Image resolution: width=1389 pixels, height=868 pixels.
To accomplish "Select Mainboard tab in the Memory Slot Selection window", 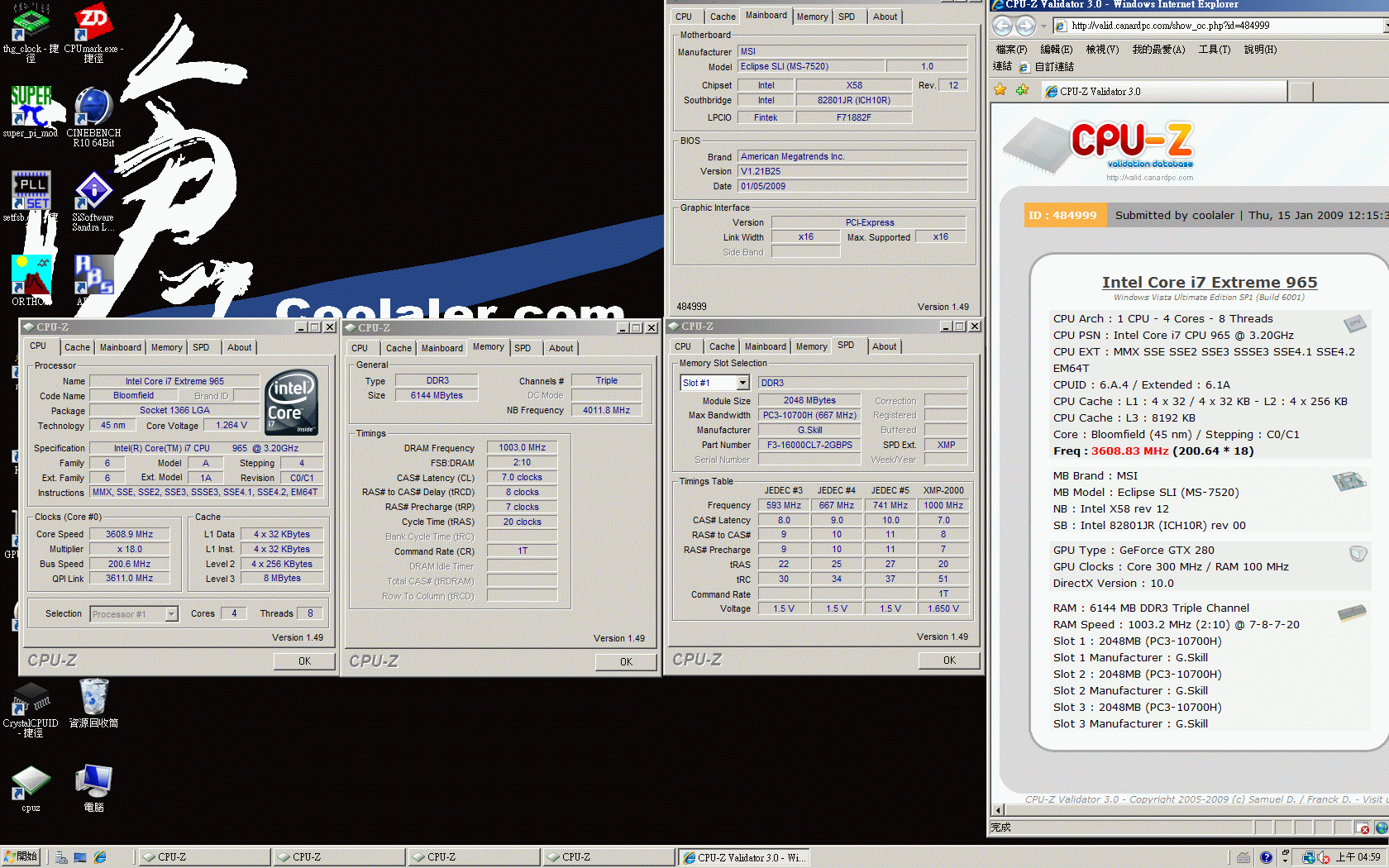I will (x=765, y=346).
